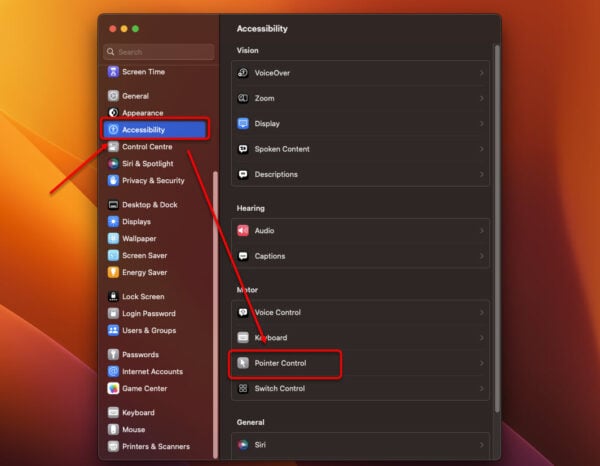This screenshot has height=466, width=600.
Task: Click the Wallpaper icon in sidebar
Action: click(113, 238)
